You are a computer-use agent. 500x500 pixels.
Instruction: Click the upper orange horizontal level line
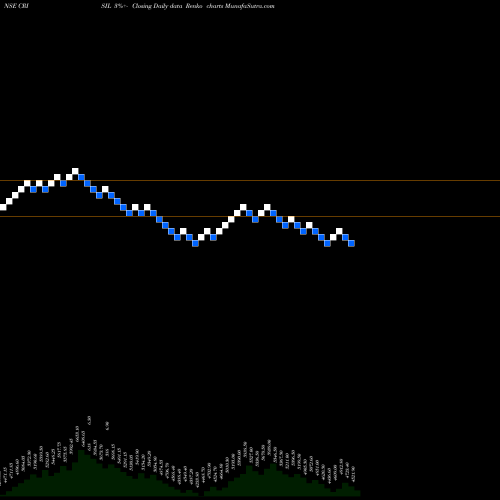coord(250,181)
